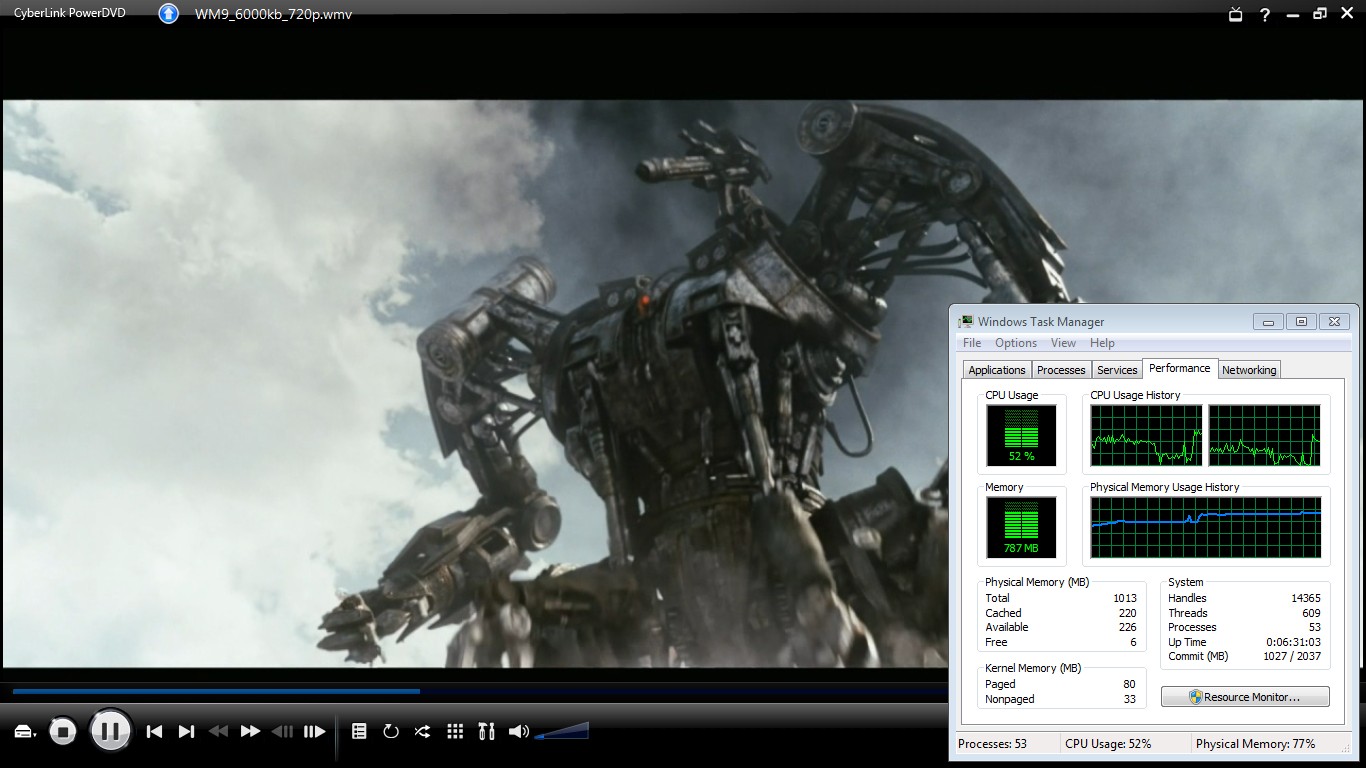
Task: Close the Windows Task Manager window
Action: click(1334, 322)
